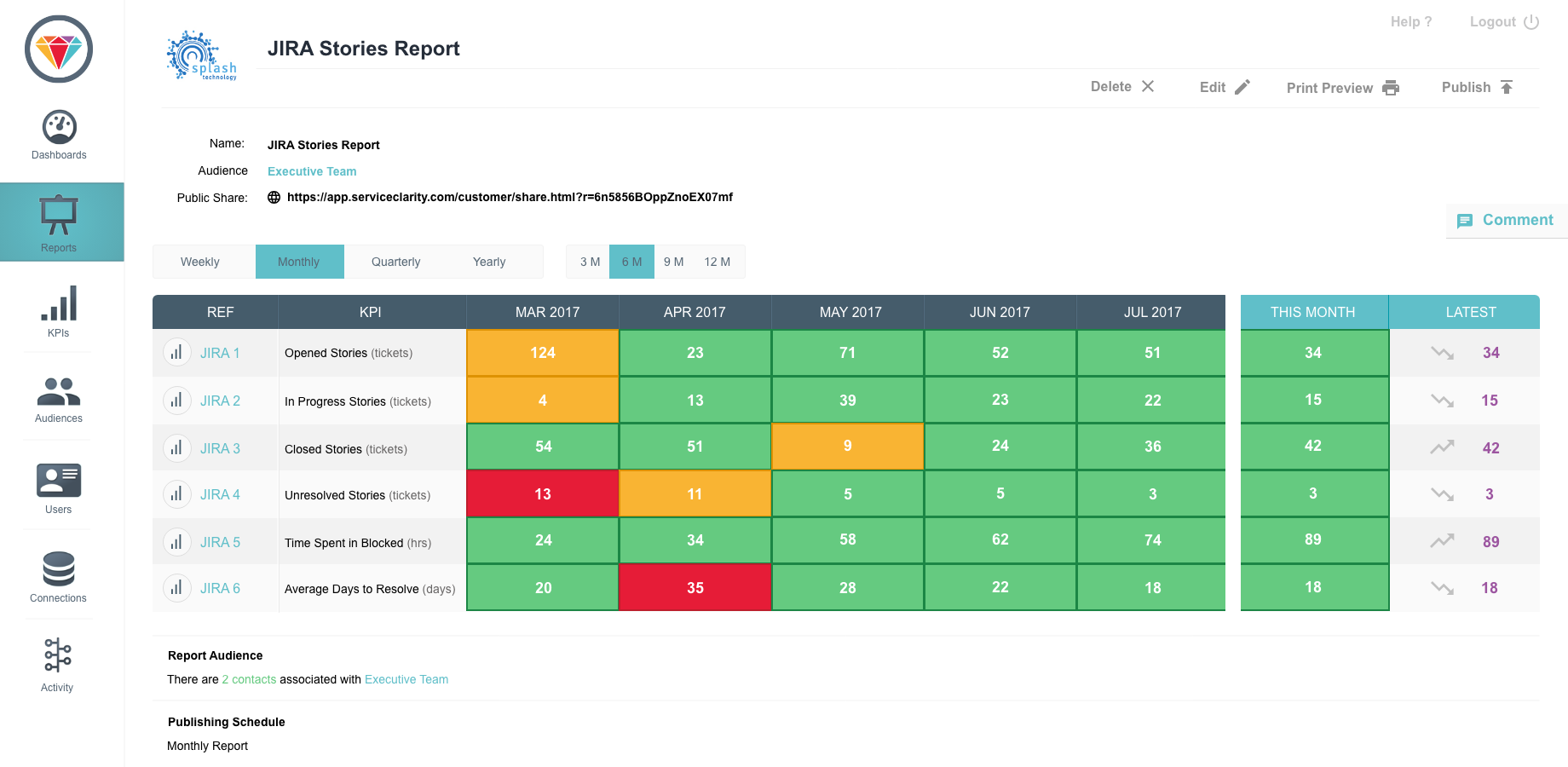Switch to Weekly view
Screen dimensions: 1568x767
click(200, 262)
